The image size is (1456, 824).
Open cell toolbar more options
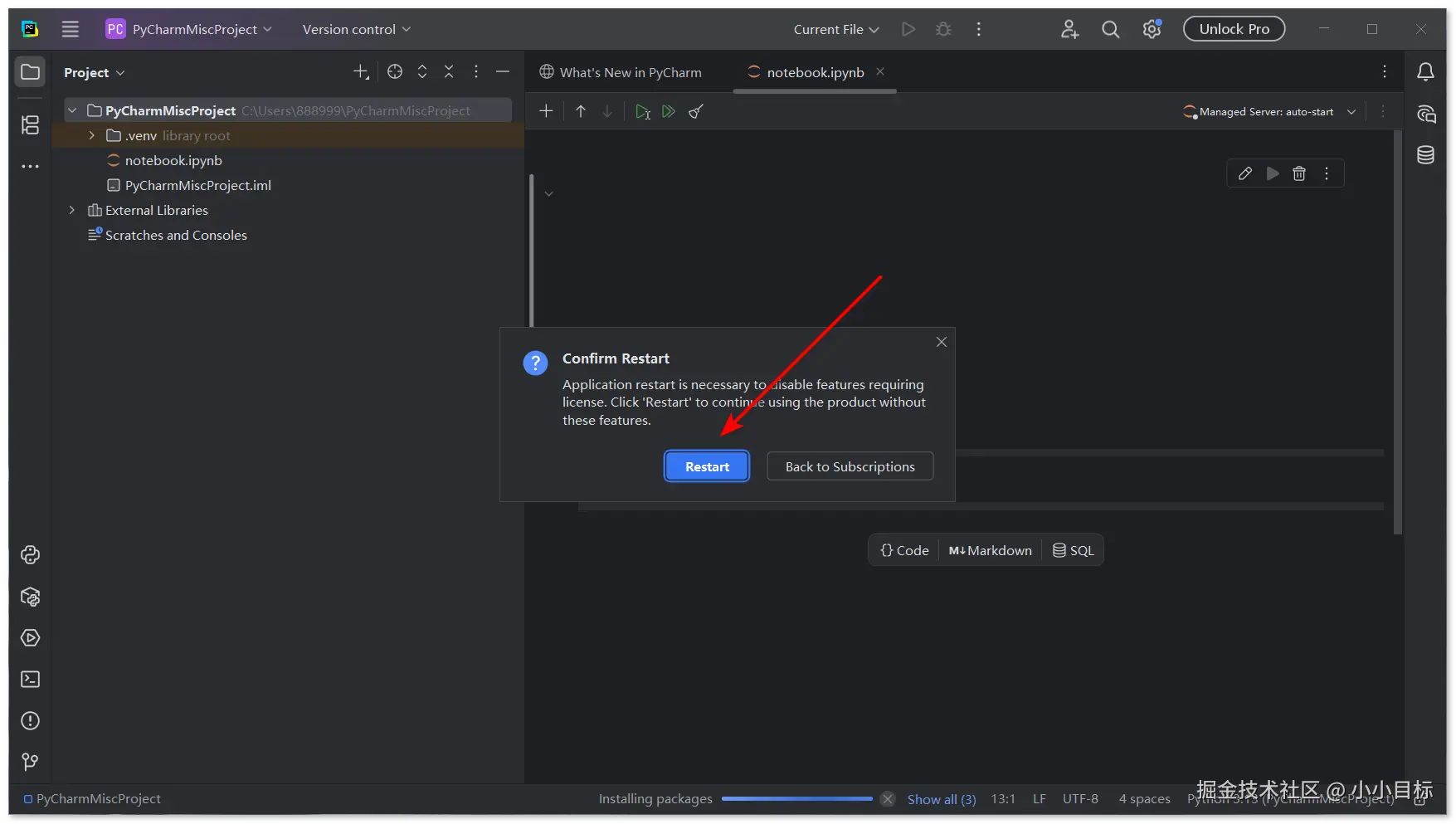[x=1327, y=173]
